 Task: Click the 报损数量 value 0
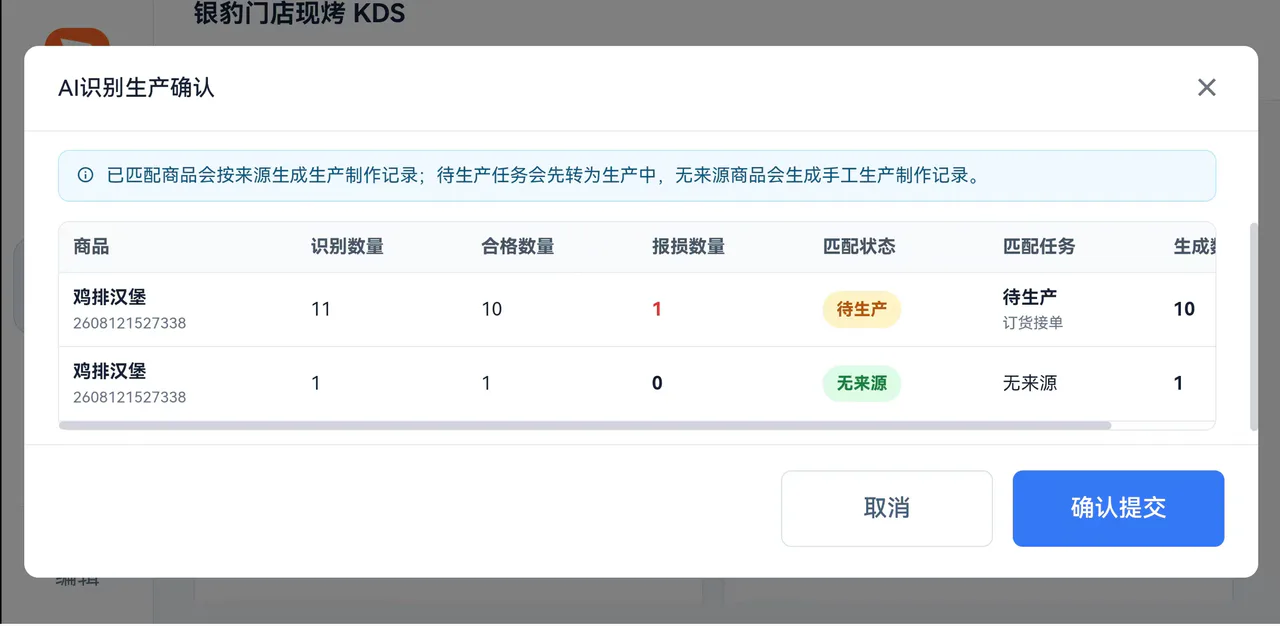[x=657, y=383]
